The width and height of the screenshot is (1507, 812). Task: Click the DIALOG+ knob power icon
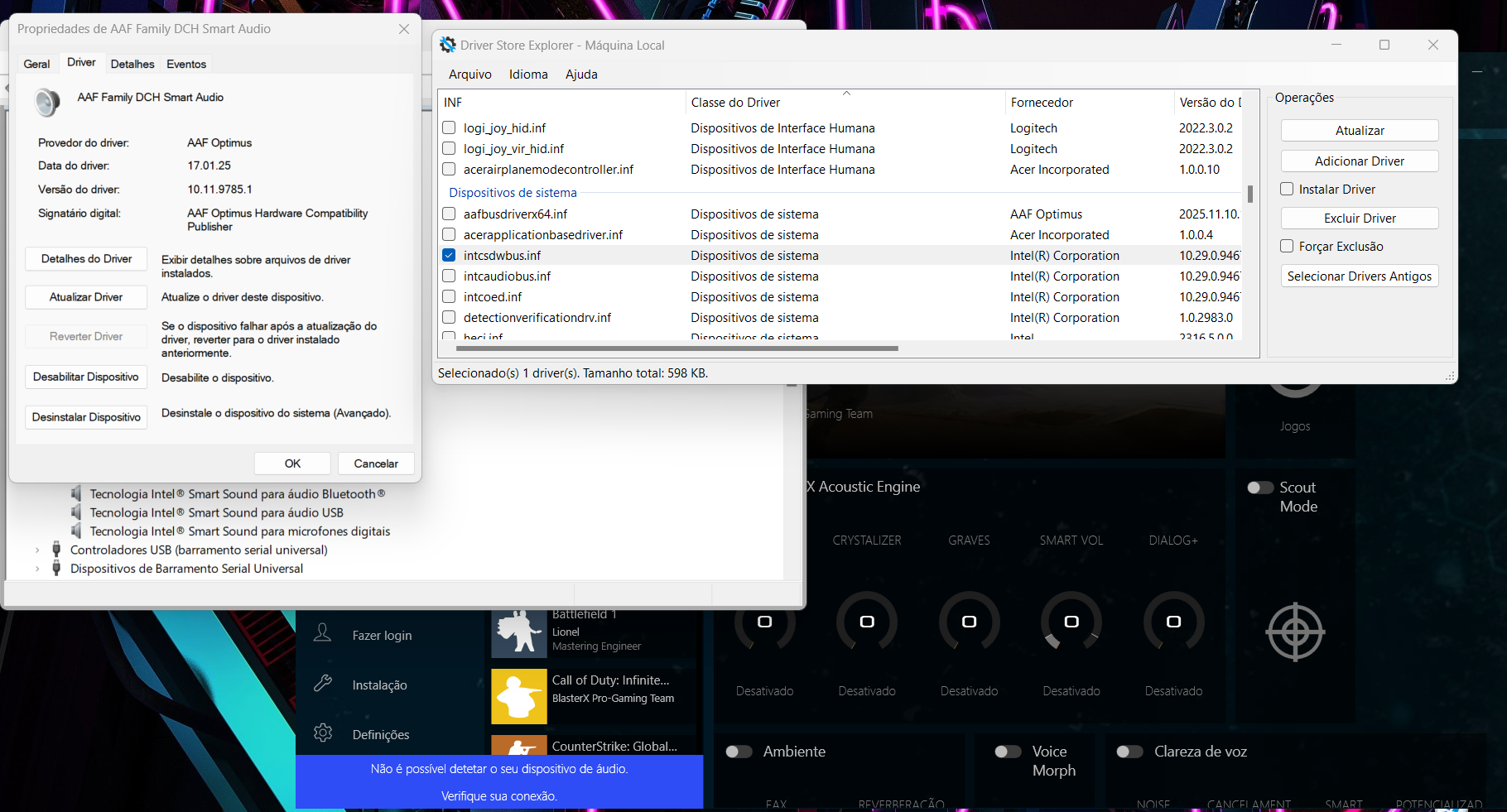pyautogui.click(x=1173, y=622)
